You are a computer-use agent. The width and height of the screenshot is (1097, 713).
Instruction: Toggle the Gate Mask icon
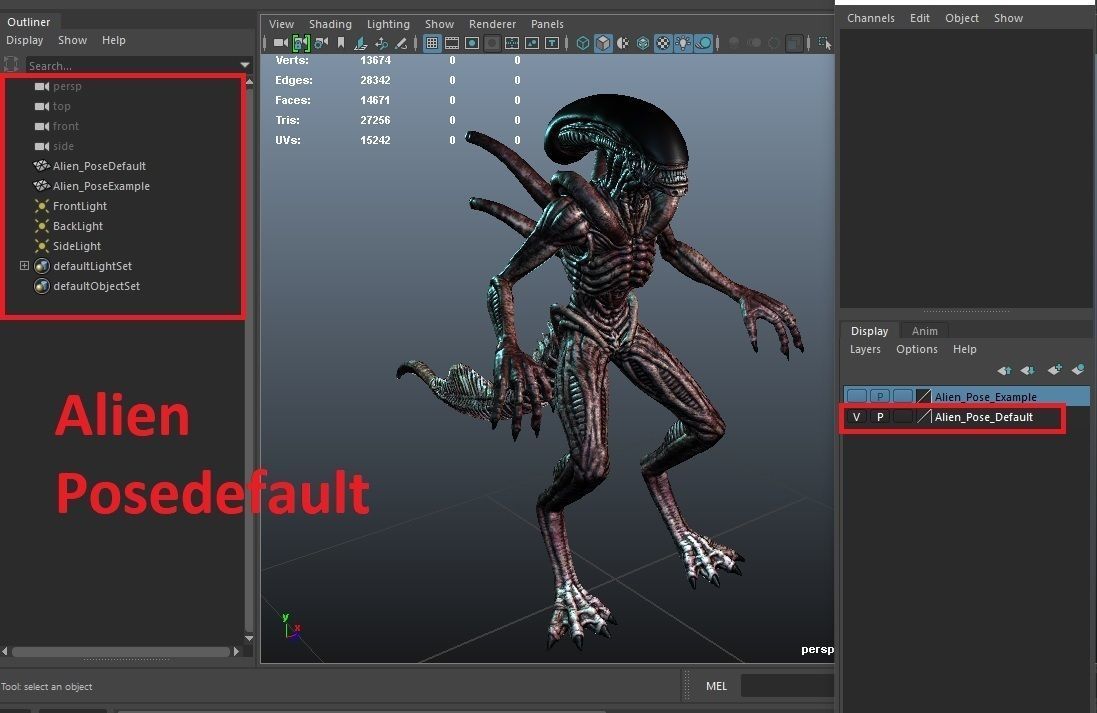tap(492, 43)
